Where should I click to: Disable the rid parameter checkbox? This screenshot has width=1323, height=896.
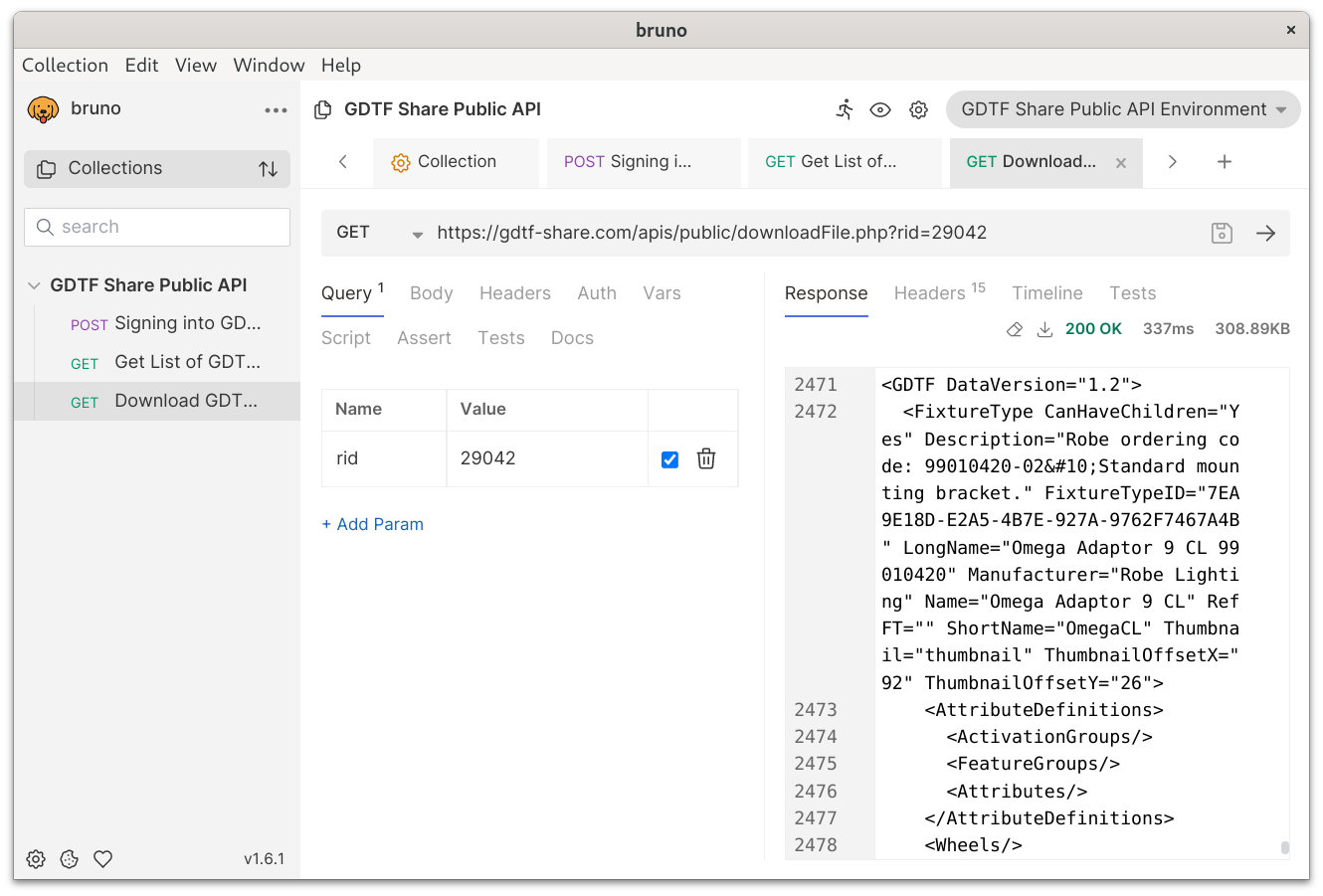click(669, 459)
